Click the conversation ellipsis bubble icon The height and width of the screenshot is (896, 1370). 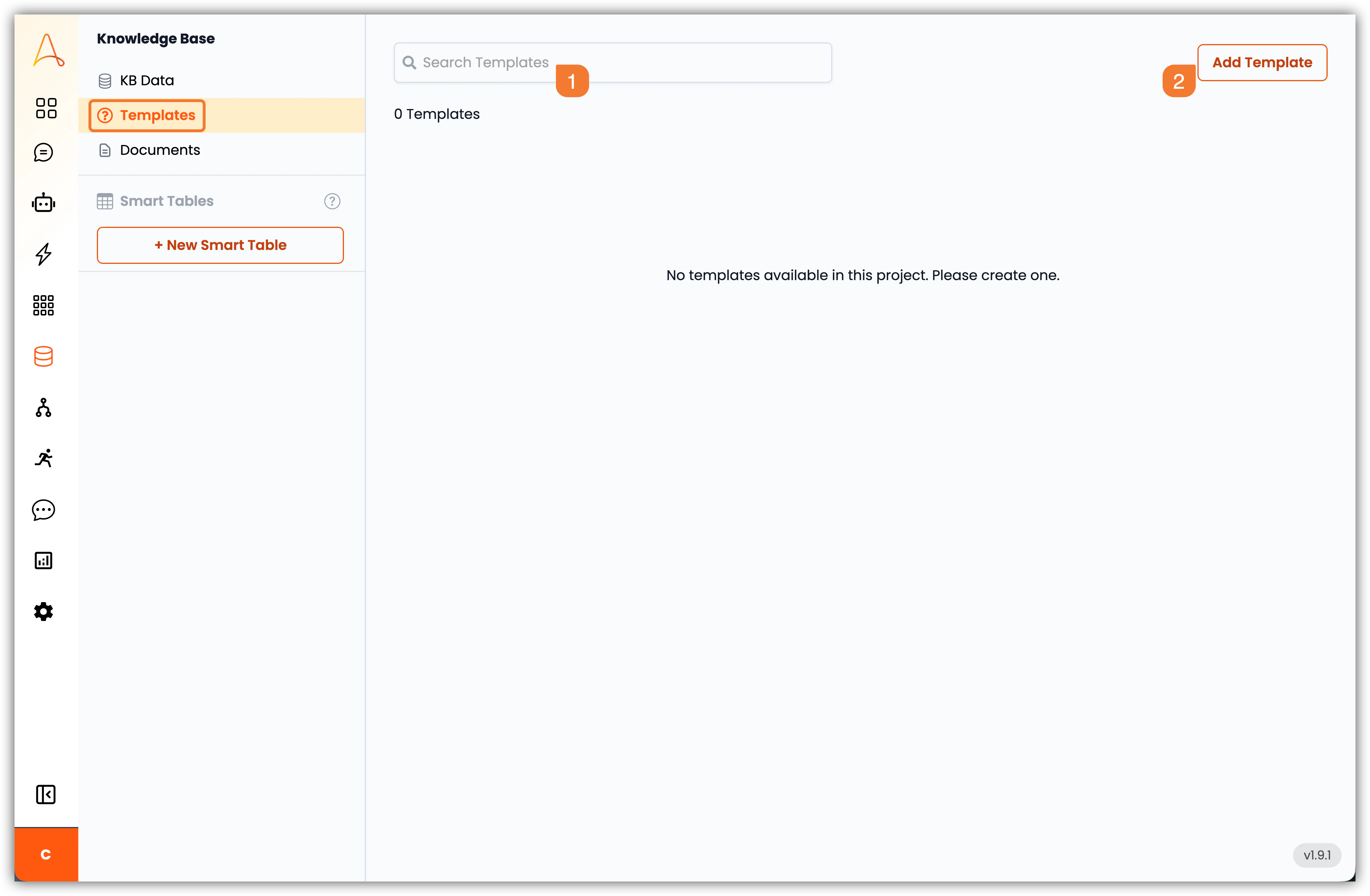click(x=44, y=510)
